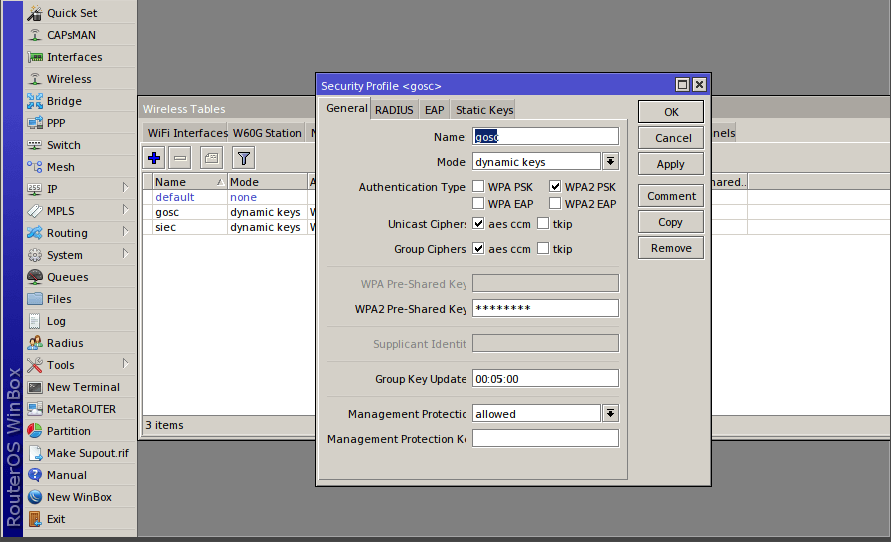
Task: Toggle Group Ciphers aes ccm checkbox
Action: click(478, 248)
